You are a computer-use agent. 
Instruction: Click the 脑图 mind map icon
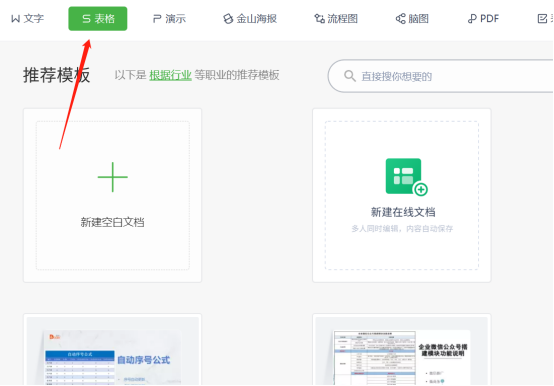pyautogui.click(x=400, y=19)
